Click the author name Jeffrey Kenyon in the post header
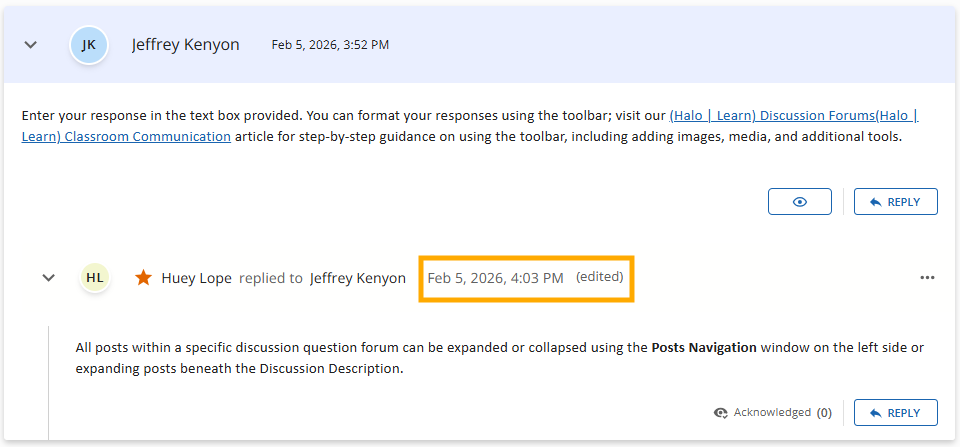 [185, 45]
